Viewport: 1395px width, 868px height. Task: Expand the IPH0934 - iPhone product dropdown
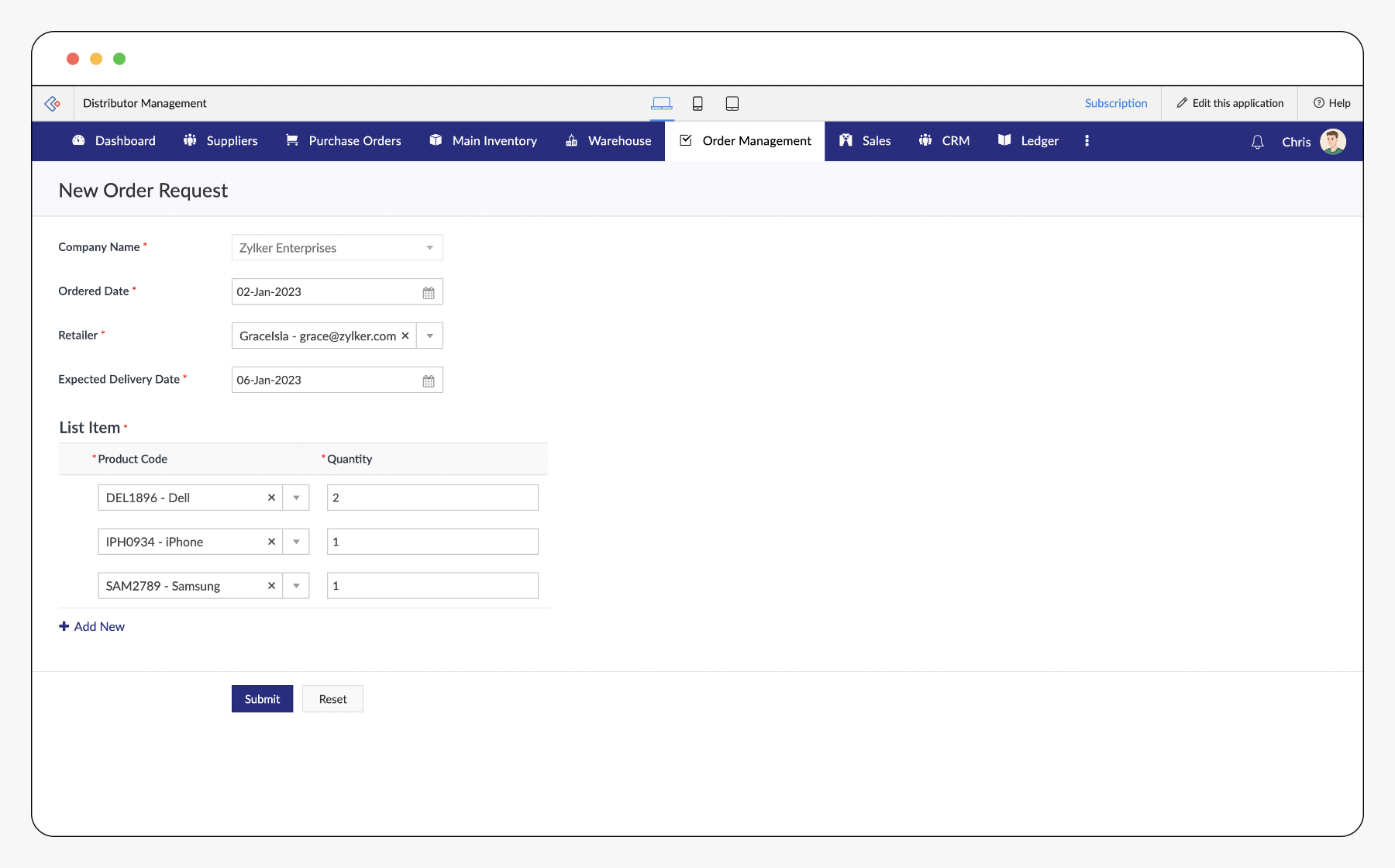(x=296, y=542)
